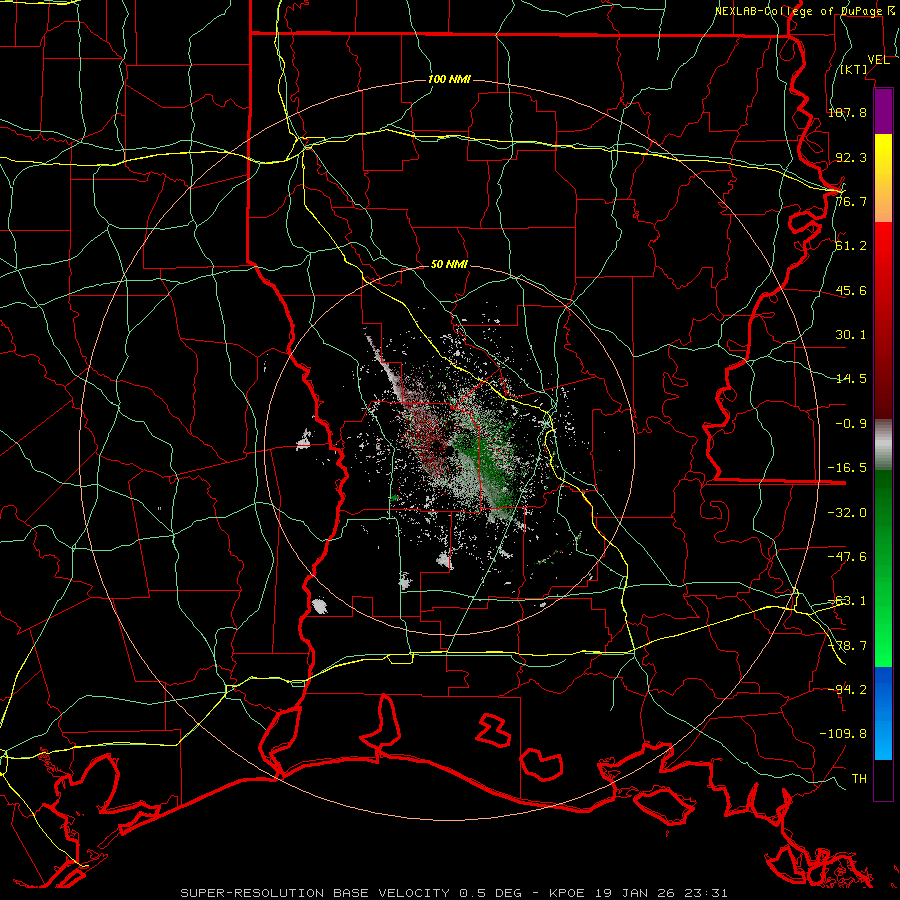Click the purple segment of the velocity color bar

coord(883,111)
